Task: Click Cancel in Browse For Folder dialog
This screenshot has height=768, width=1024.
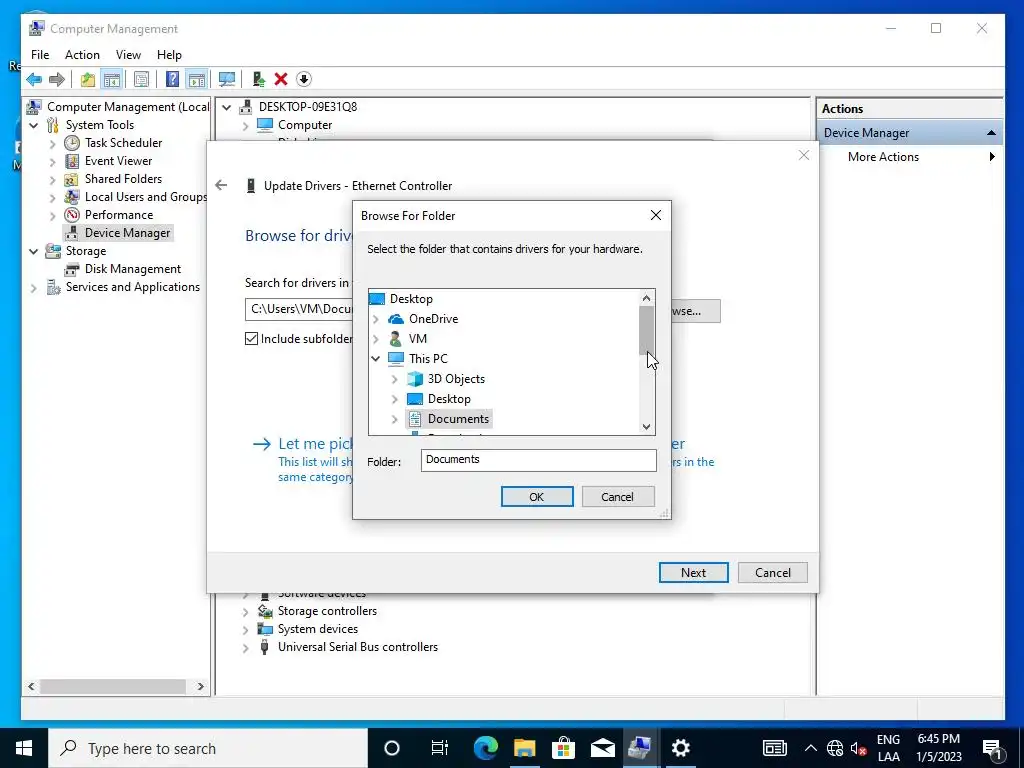Action: point(617,497)
